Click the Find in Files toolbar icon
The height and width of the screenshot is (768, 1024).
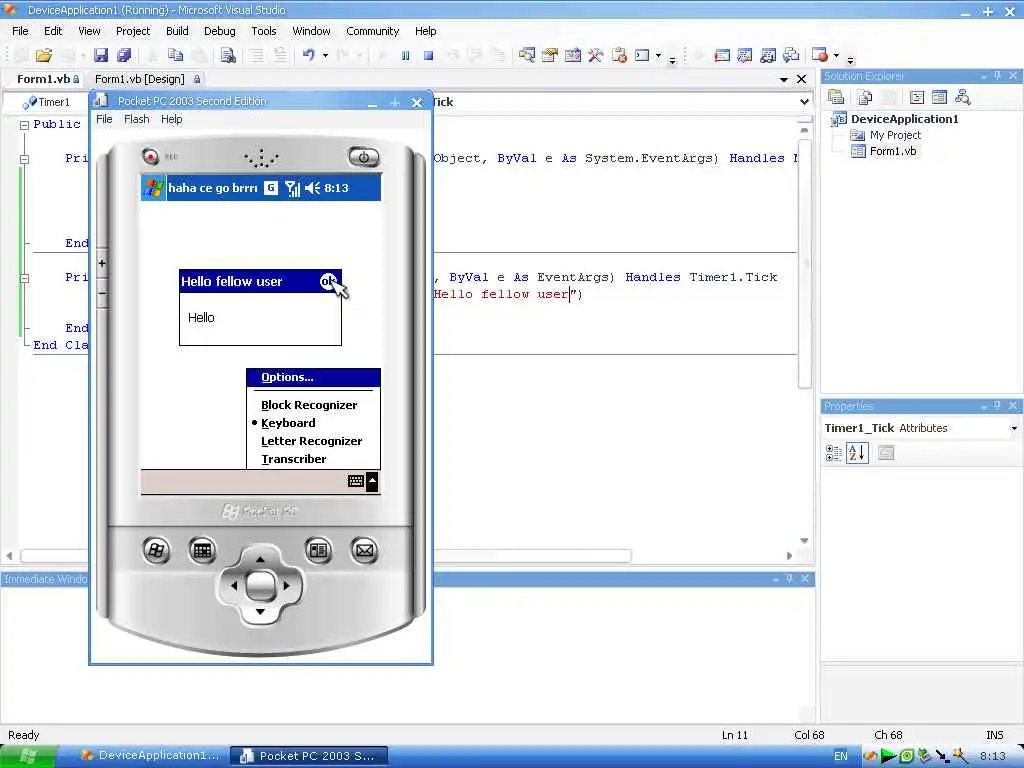[x=228, y=56]
